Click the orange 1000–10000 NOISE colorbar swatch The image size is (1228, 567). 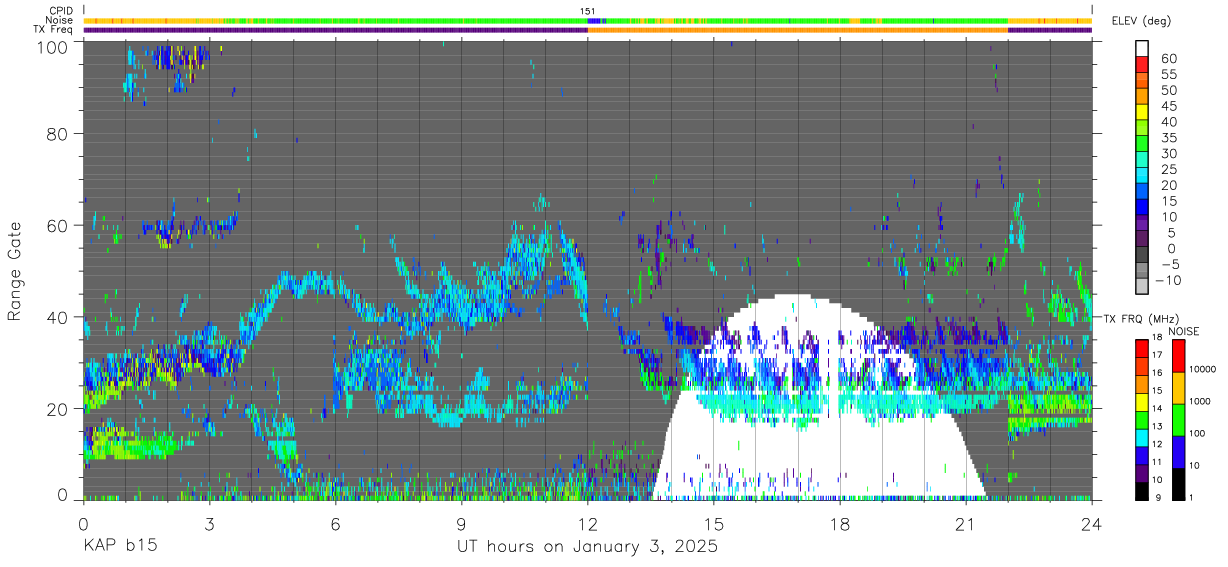click(1178, 387)
